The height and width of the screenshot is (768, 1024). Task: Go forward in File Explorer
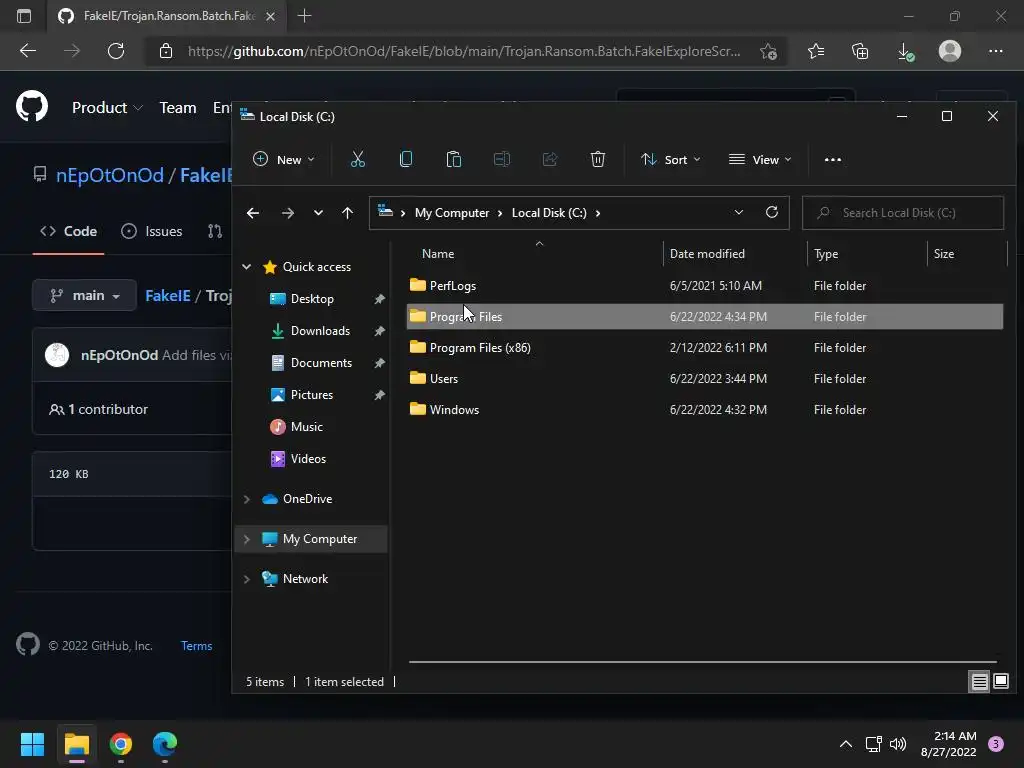287,213
